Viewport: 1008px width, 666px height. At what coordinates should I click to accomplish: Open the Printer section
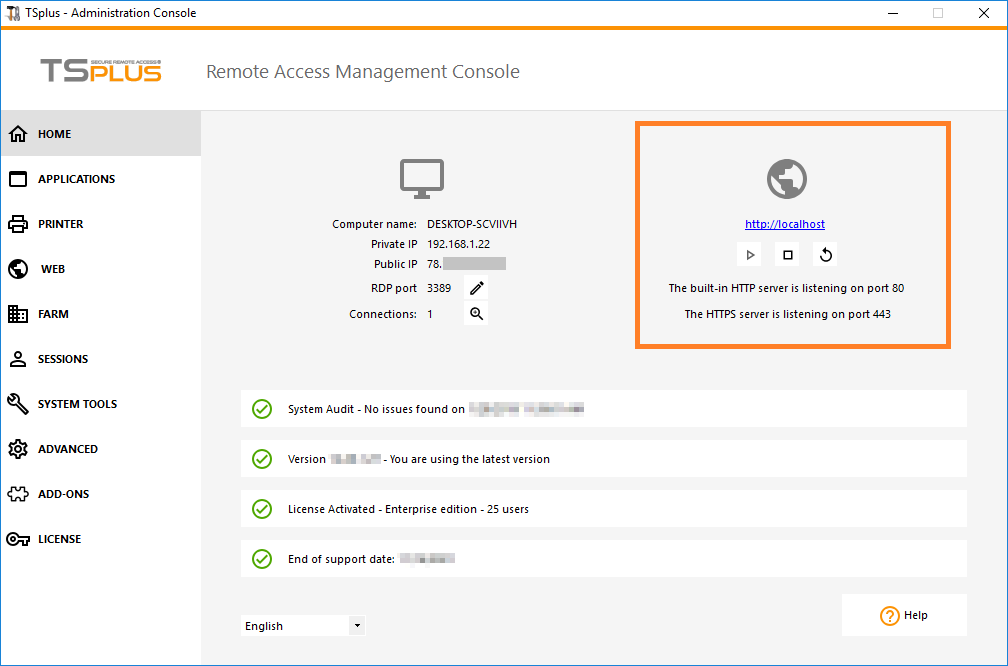point(60,224)
